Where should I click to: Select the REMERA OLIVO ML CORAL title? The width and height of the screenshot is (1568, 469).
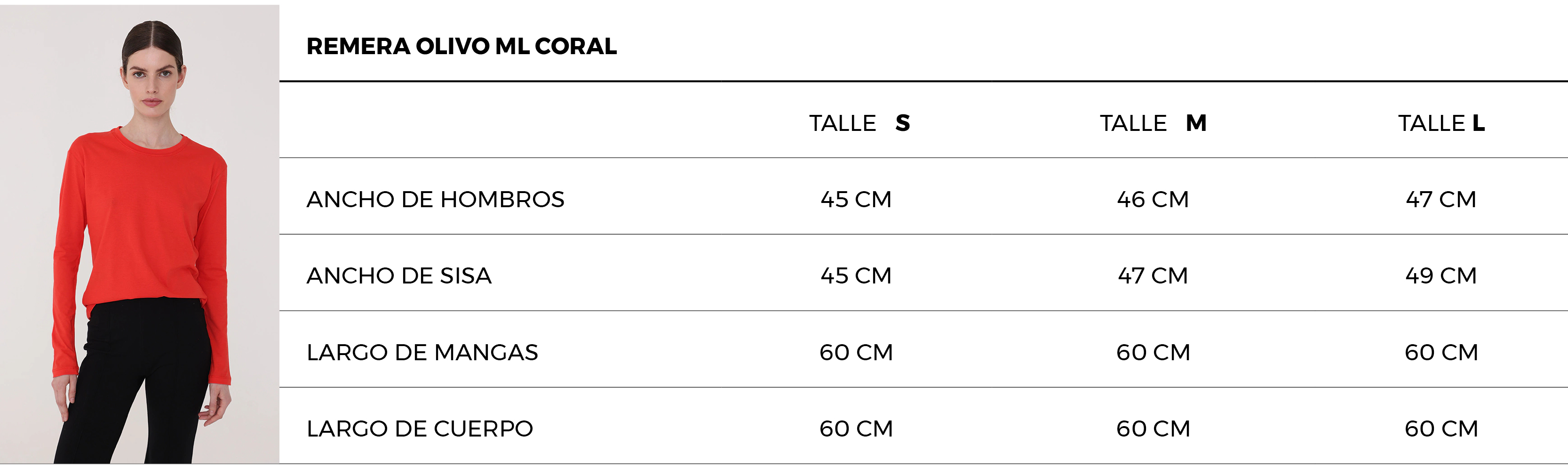click(462, 46)
